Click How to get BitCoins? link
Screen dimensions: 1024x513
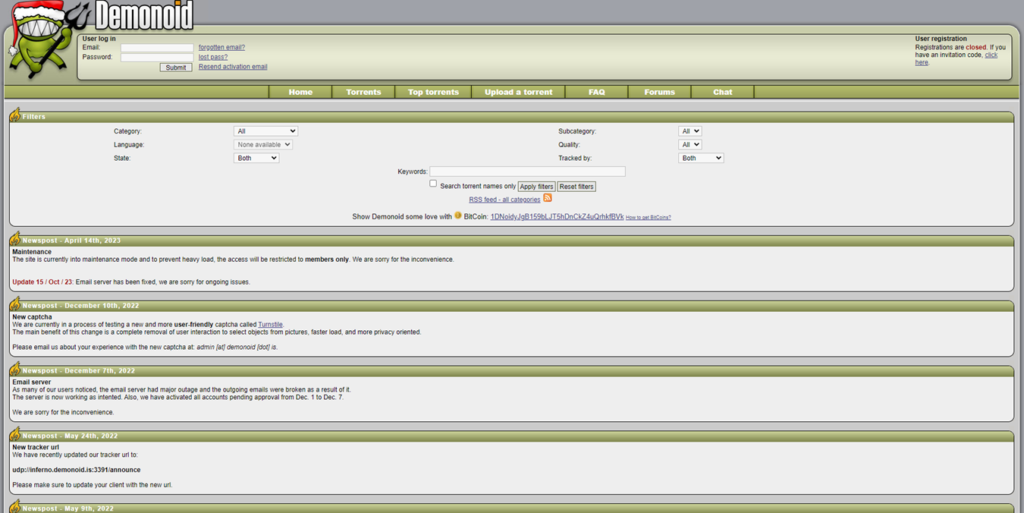[648, 217]
